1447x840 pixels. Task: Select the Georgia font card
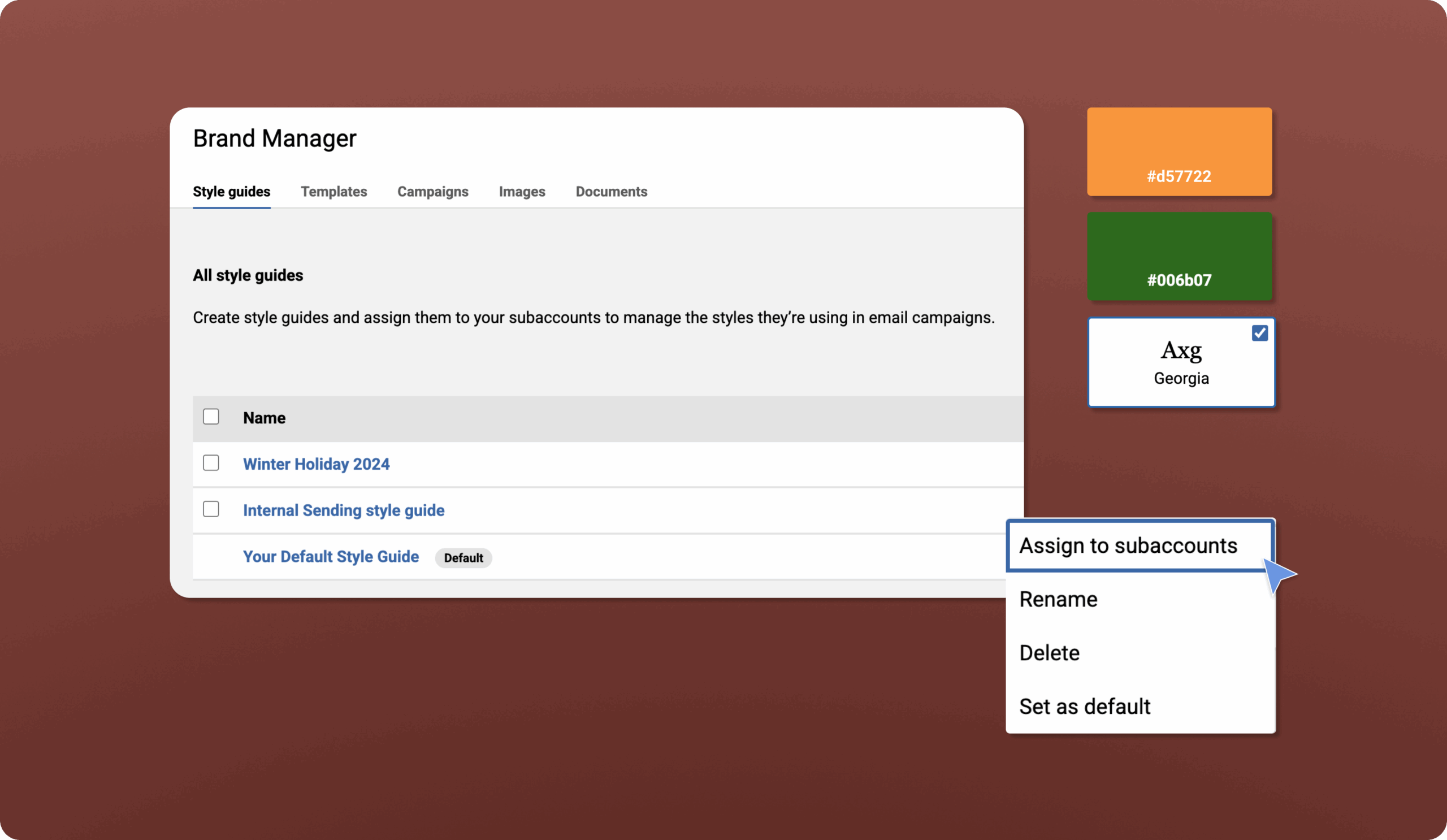(1181, 363)
